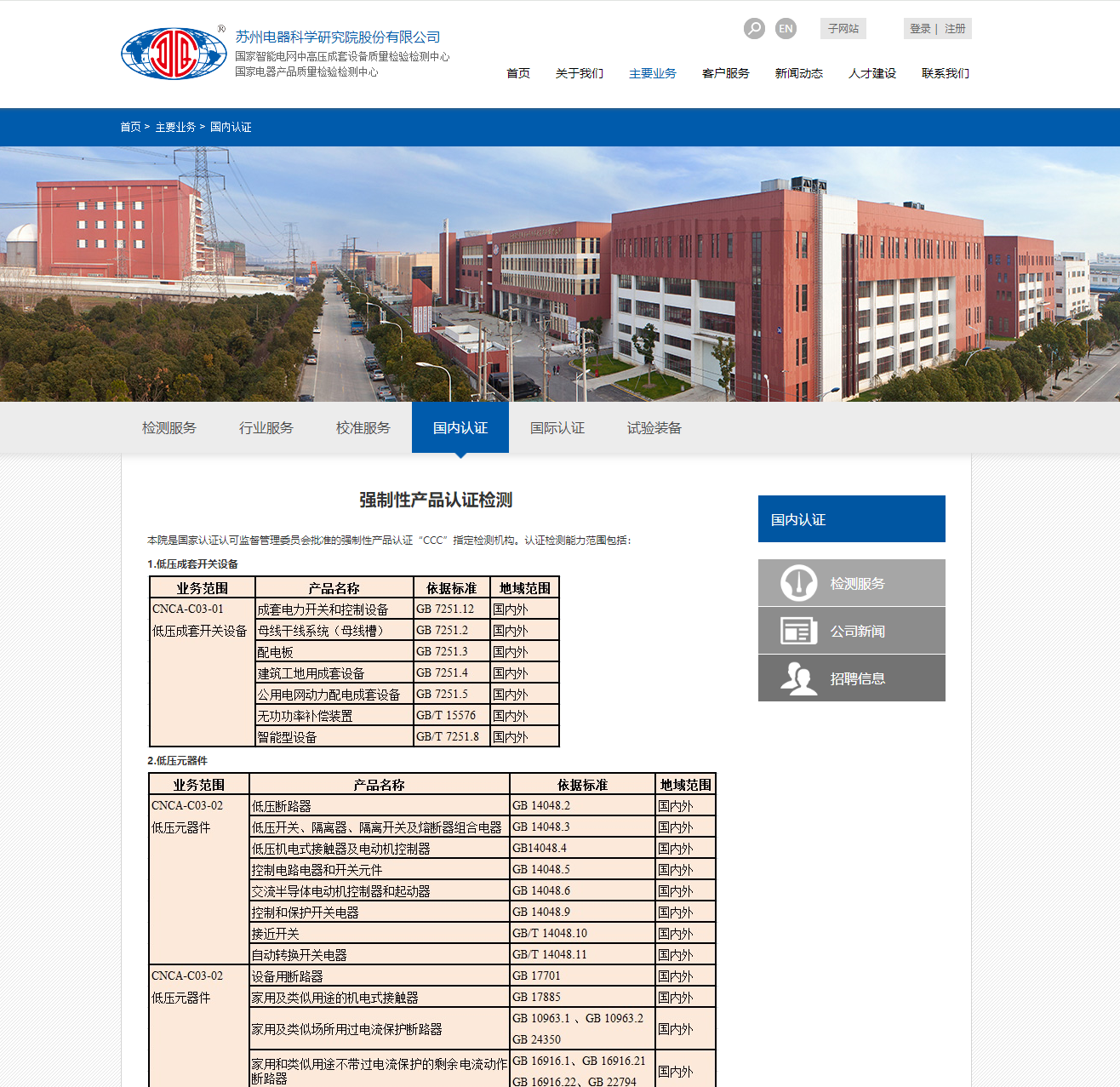Click the 公司新闻 newspaper icon
Screen dimensions: 1120x1087
pos(798,631)
